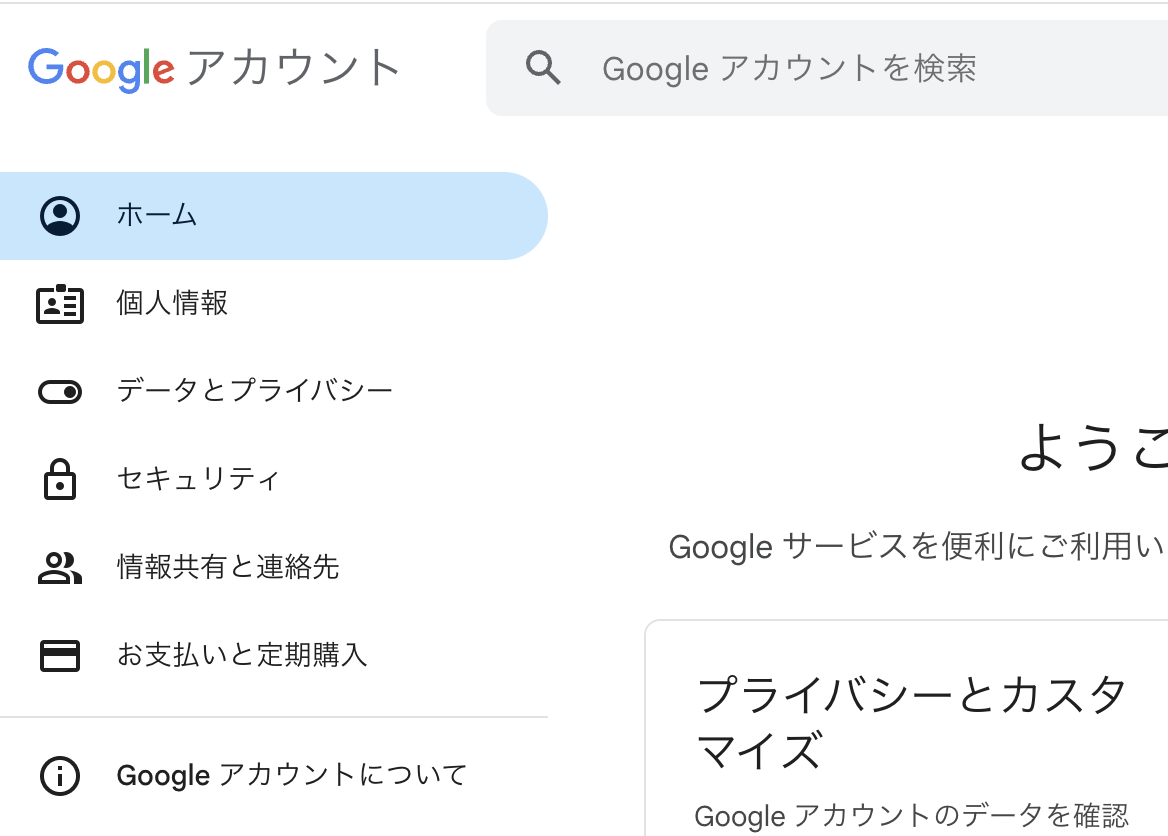Open Google アカウントについて link
Screen dimensions: 1168x836
pyautogui.click(x=292, y=775)
